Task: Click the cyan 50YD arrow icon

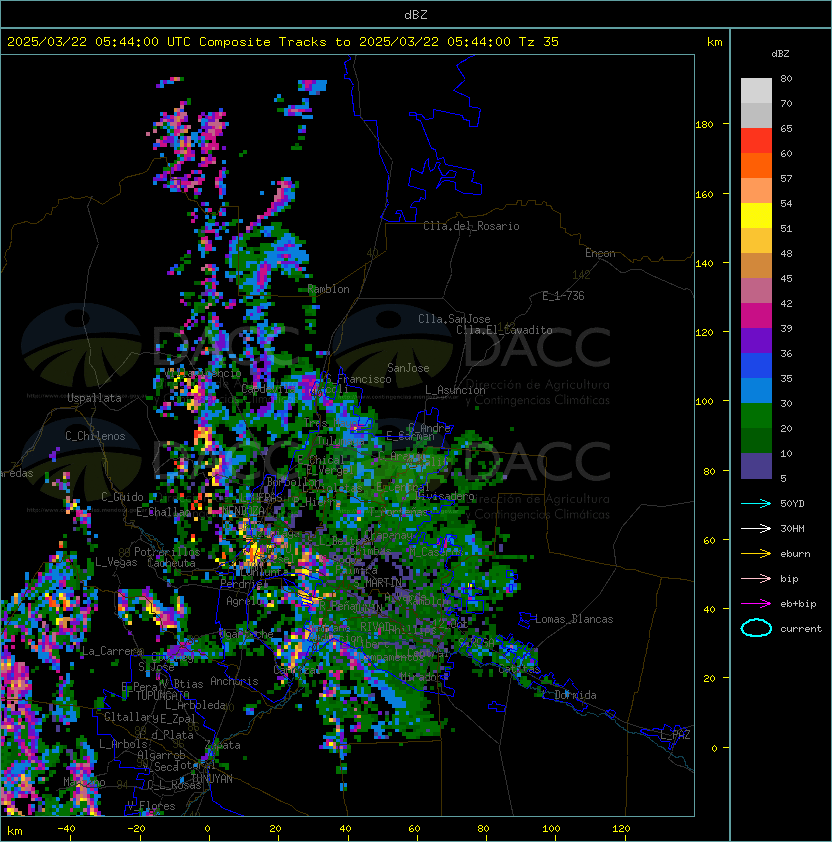Action: [756, 503]
